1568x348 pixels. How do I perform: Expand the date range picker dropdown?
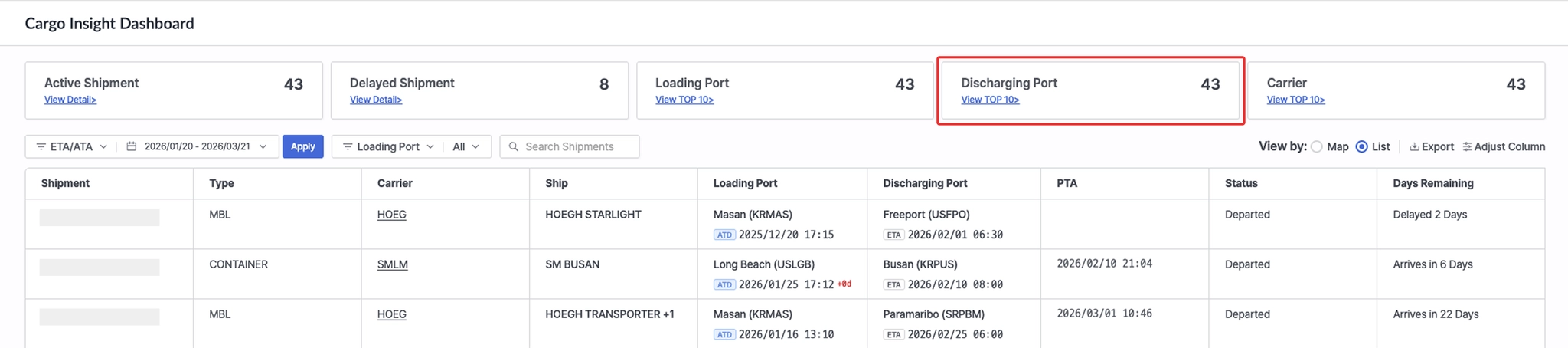point(263,146)
